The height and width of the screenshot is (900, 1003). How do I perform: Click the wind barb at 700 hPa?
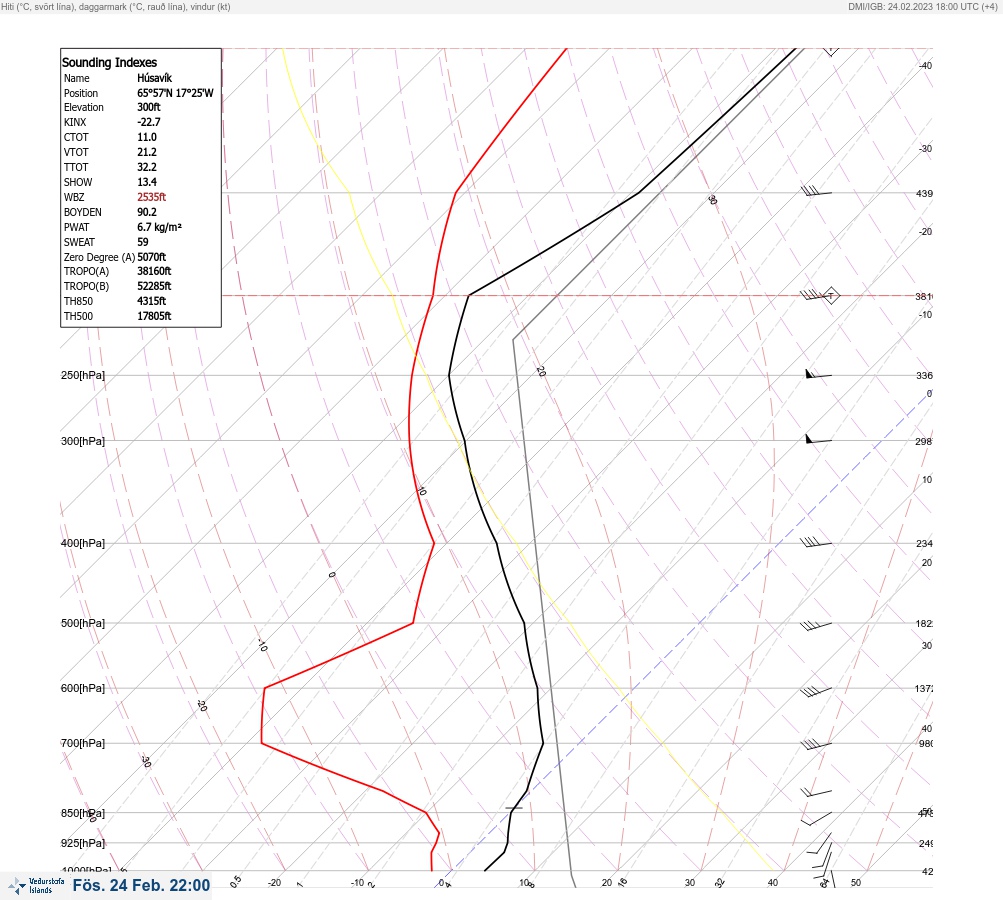[816, 745]
